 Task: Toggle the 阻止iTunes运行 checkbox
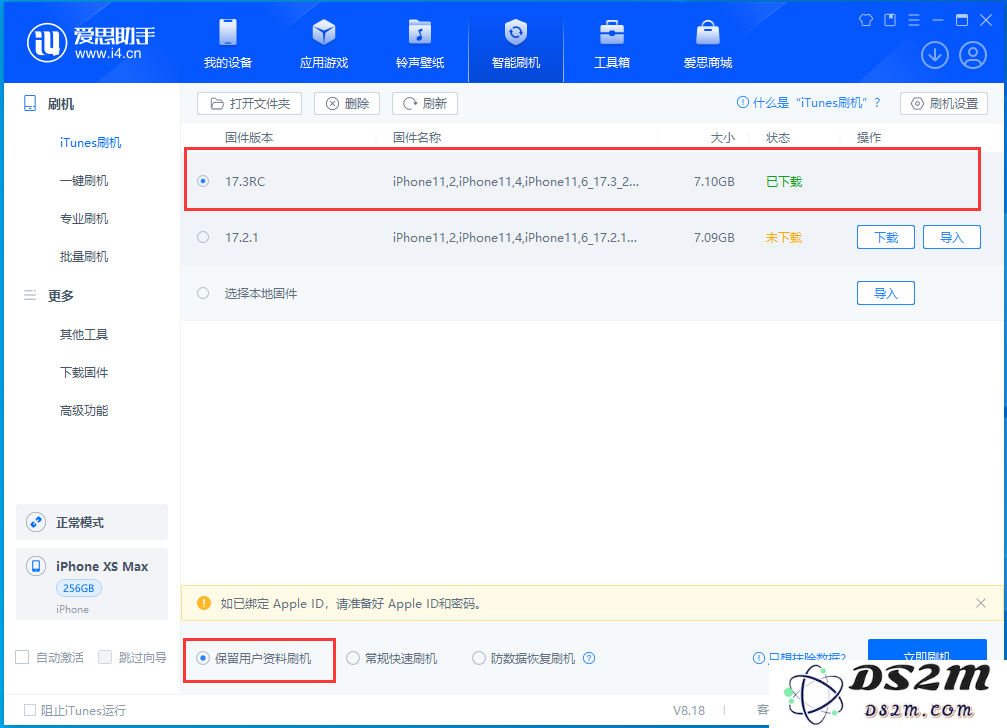30,710
